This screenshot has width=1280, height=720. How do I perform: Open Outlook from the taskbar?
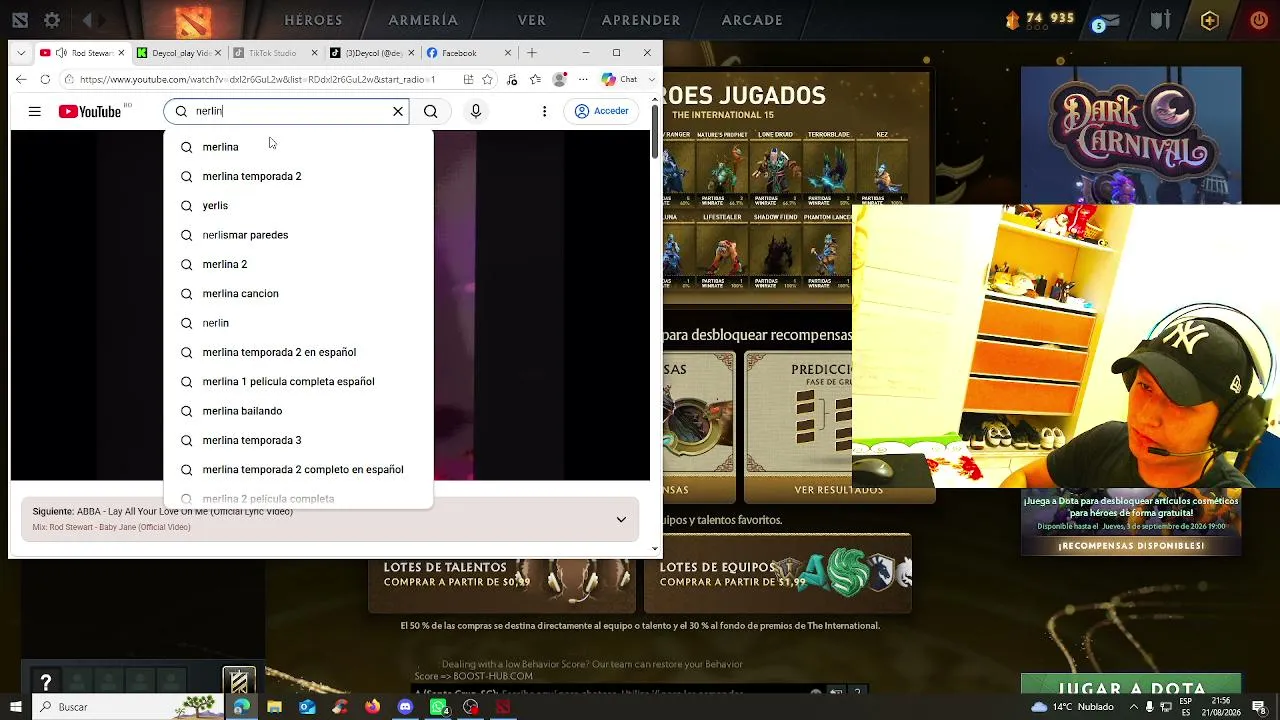tap(307, 707)
